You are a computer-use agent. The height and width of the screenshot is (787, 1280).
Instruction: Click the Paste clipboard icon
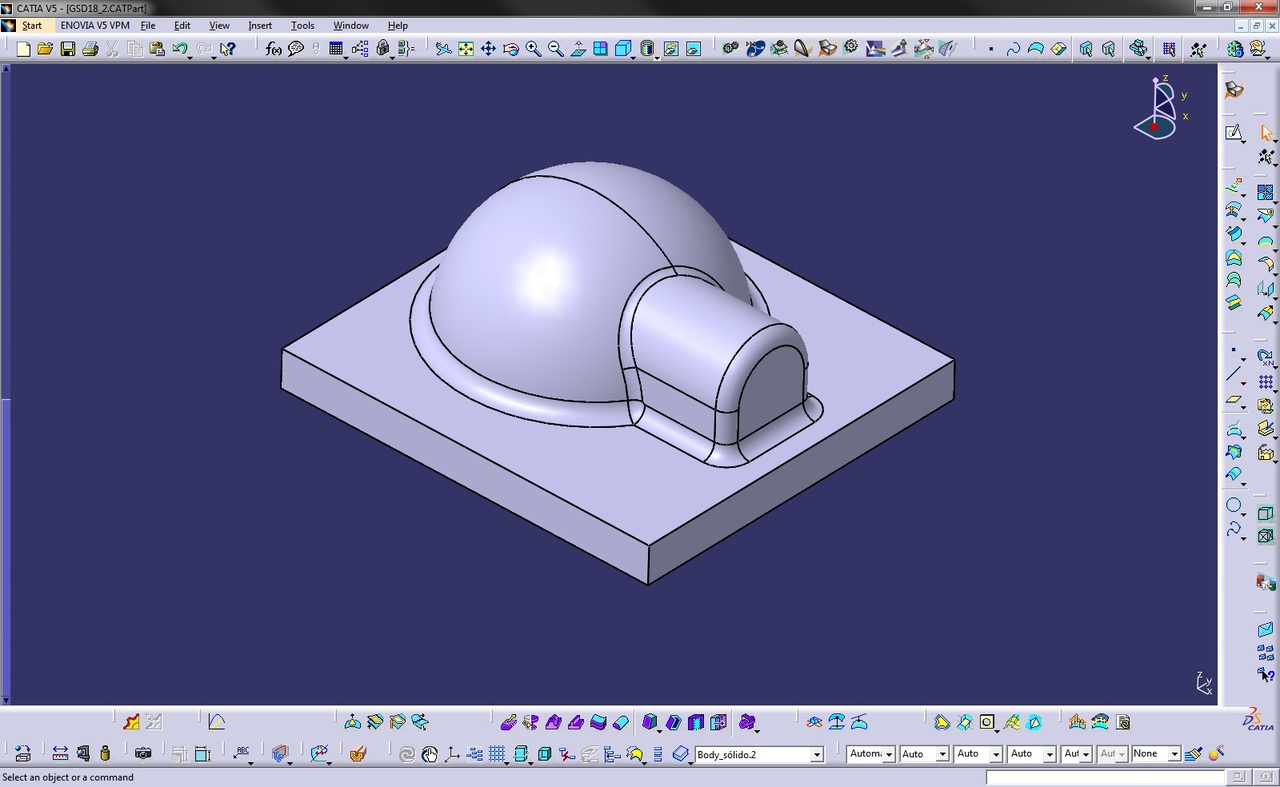coord(157,48)
